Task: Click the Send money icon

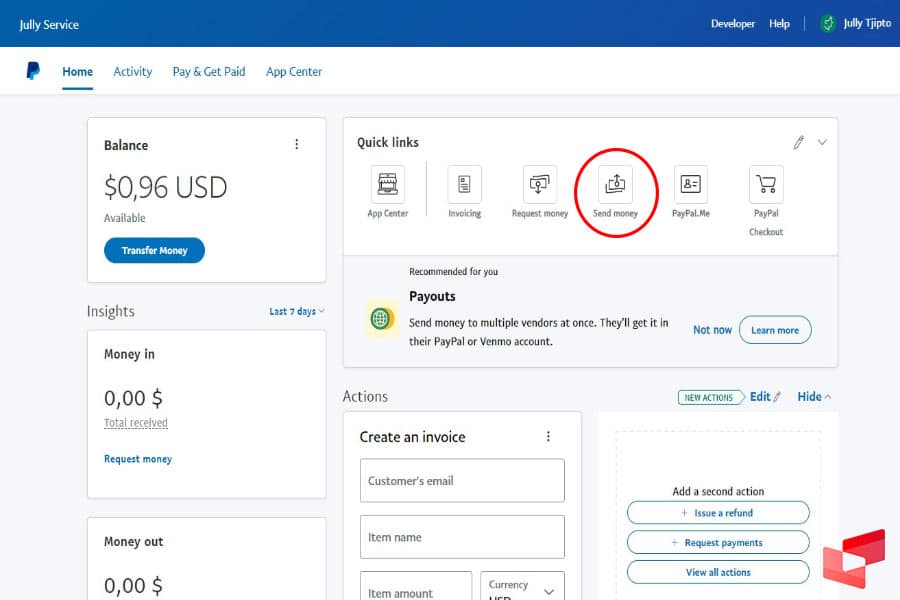Action: pyautogui.click(x=615, y=185)
